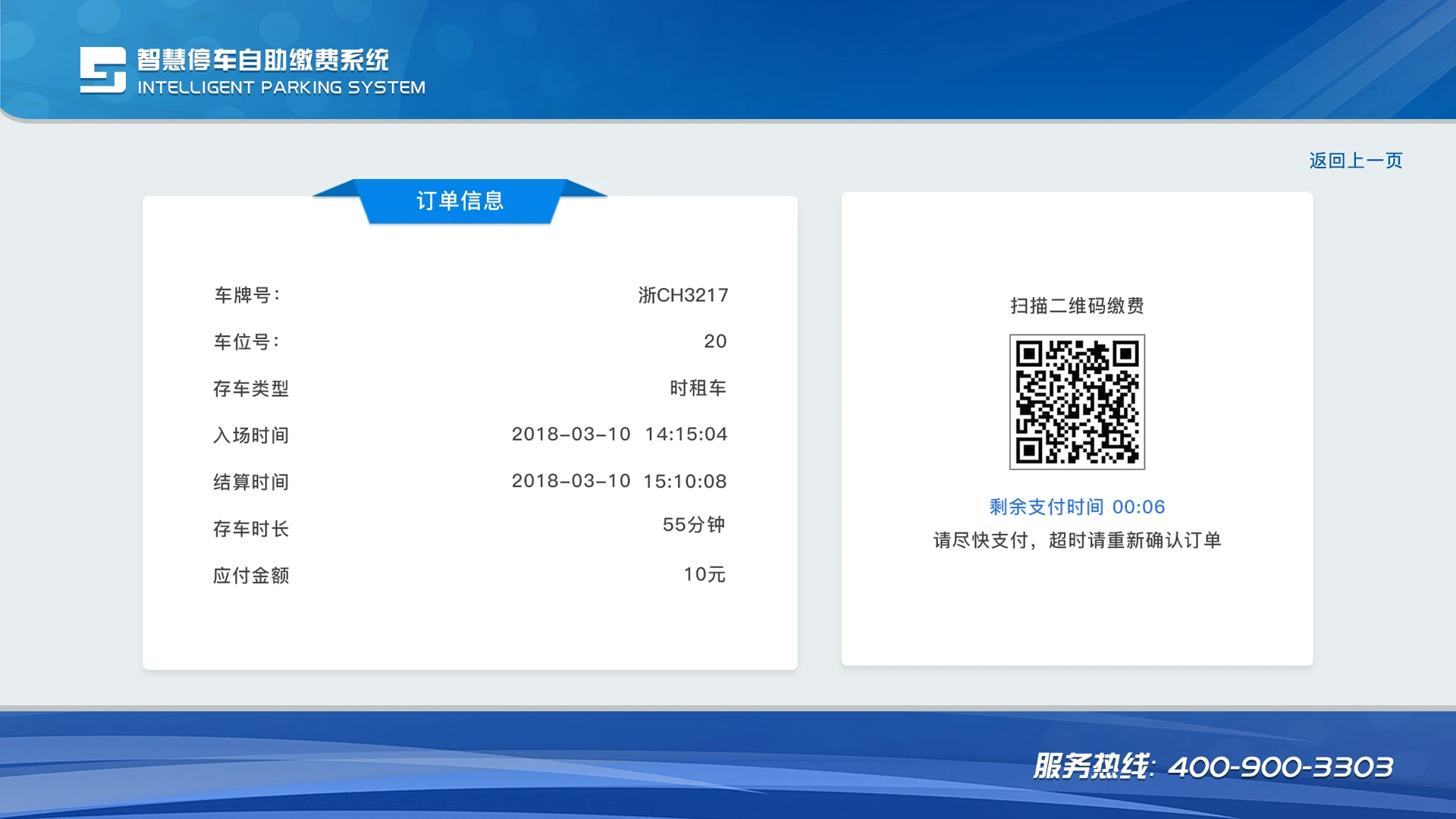Select the 订单信息 header tab

(460, 201)
